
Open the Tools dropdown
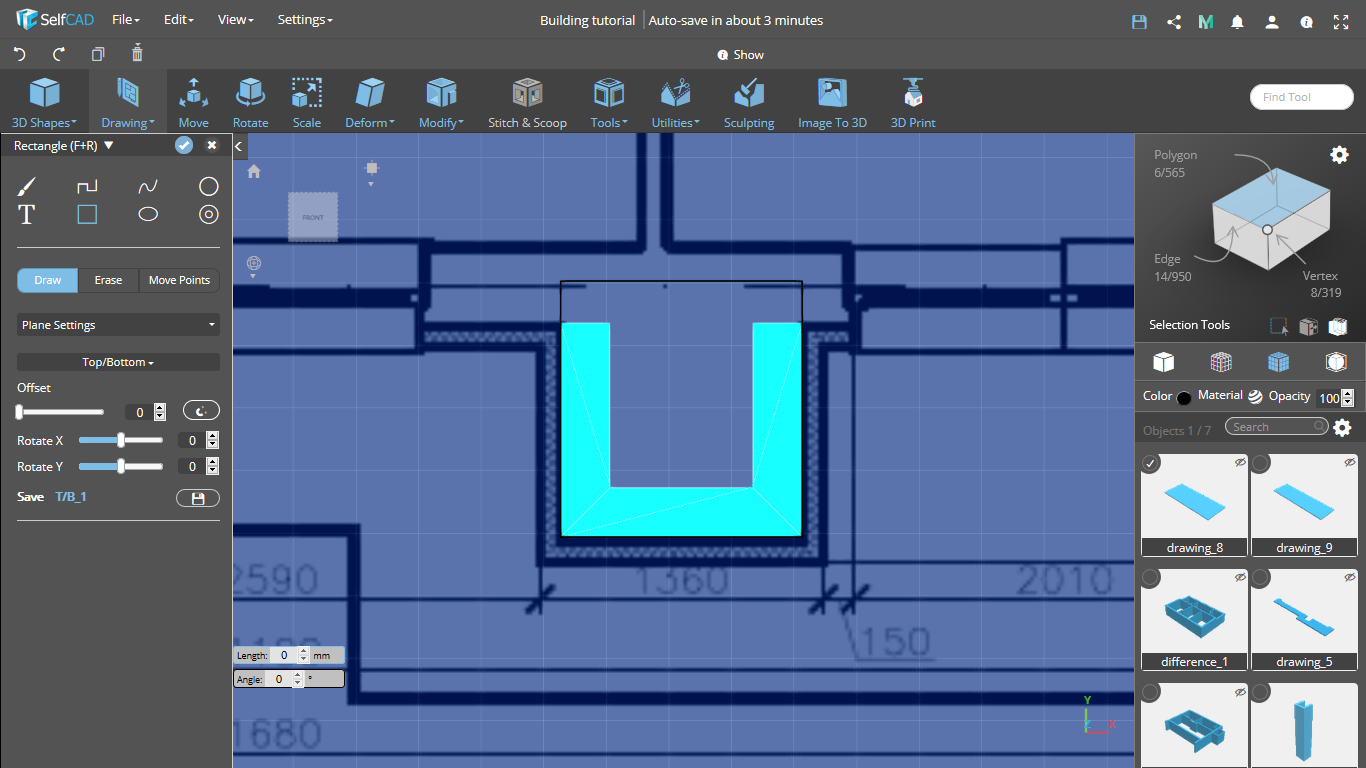(609, 103)
